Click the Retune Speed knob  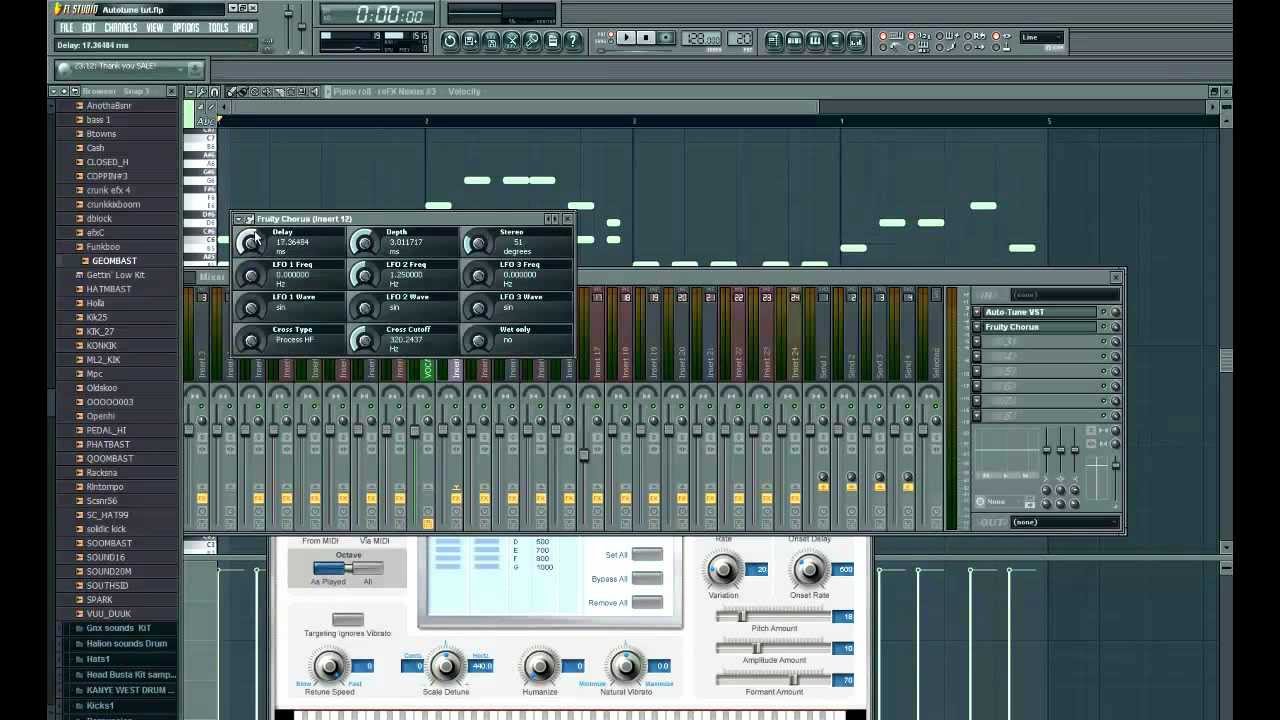329,666
